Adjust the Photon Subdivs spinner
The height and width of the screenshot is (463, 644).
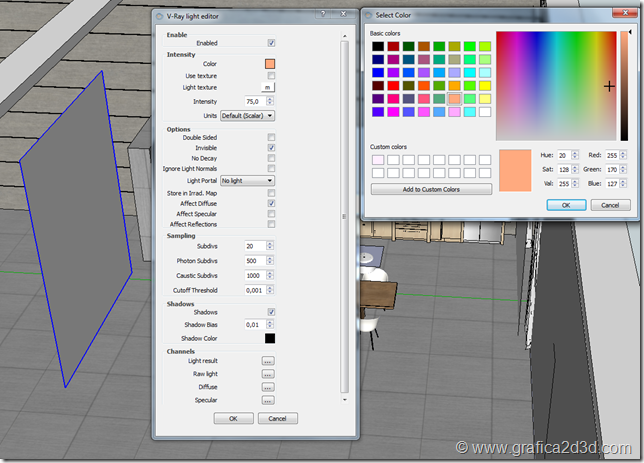click(x=270, y=261)
